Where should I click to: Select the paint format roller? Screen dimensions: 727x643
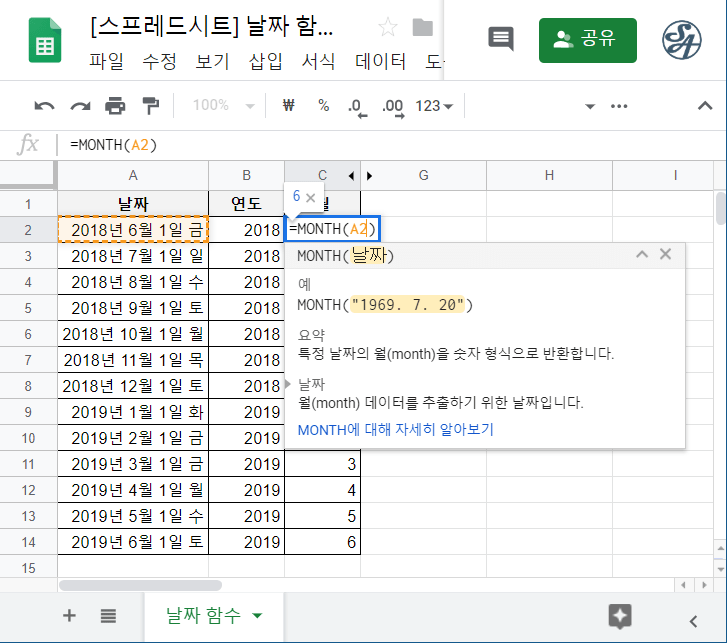[151, 106]
